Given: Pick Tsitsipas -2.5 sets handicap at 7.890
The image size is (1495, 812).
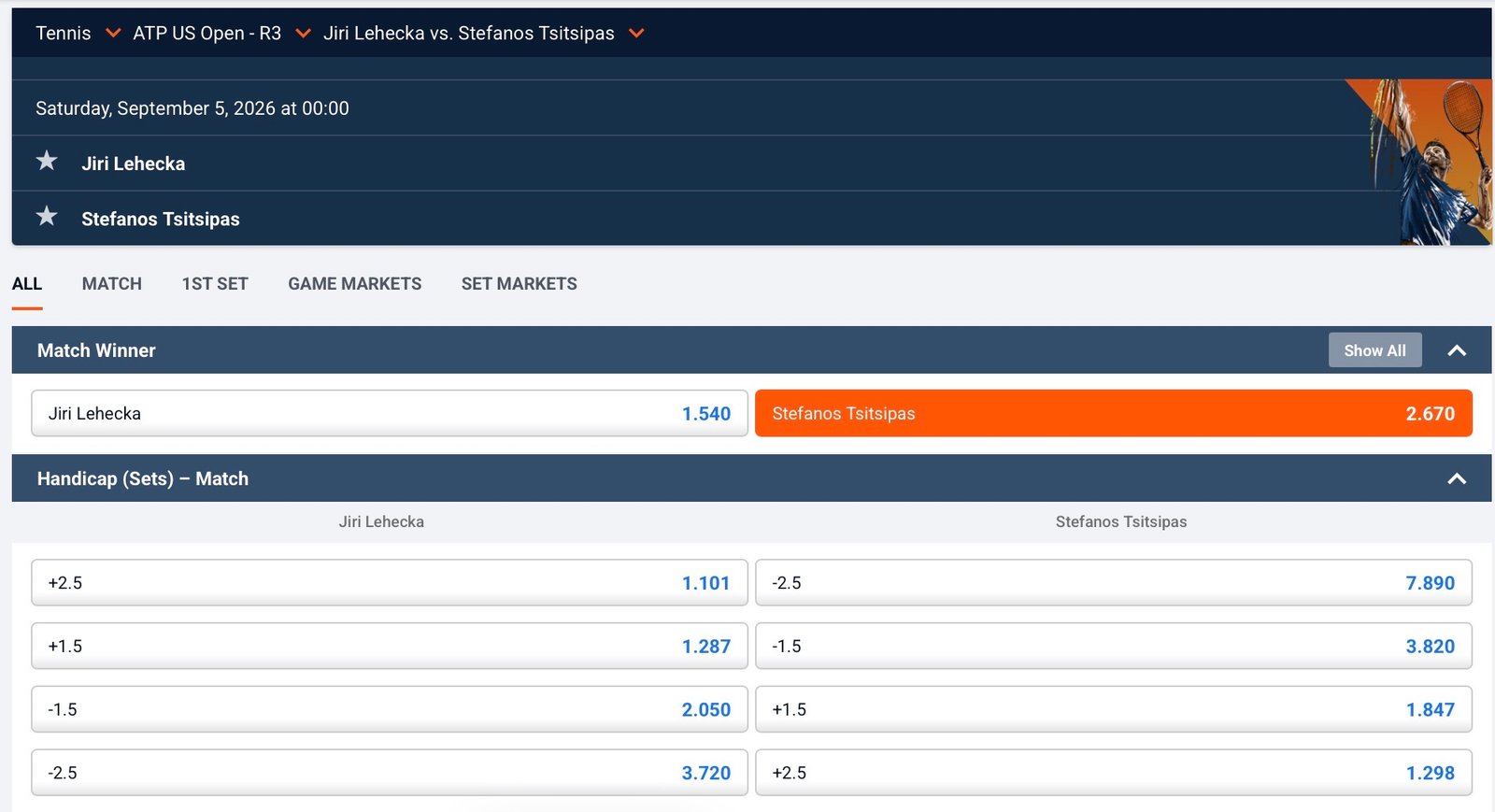Looking at the screenshot, I should [1113, 583].
